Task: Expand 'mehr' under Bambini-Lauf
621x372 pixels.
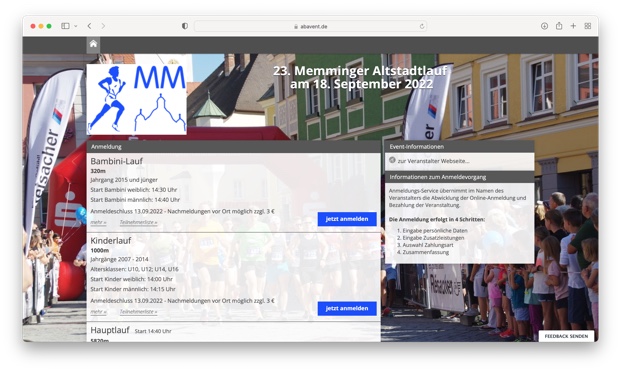Action: coord(98,222)
